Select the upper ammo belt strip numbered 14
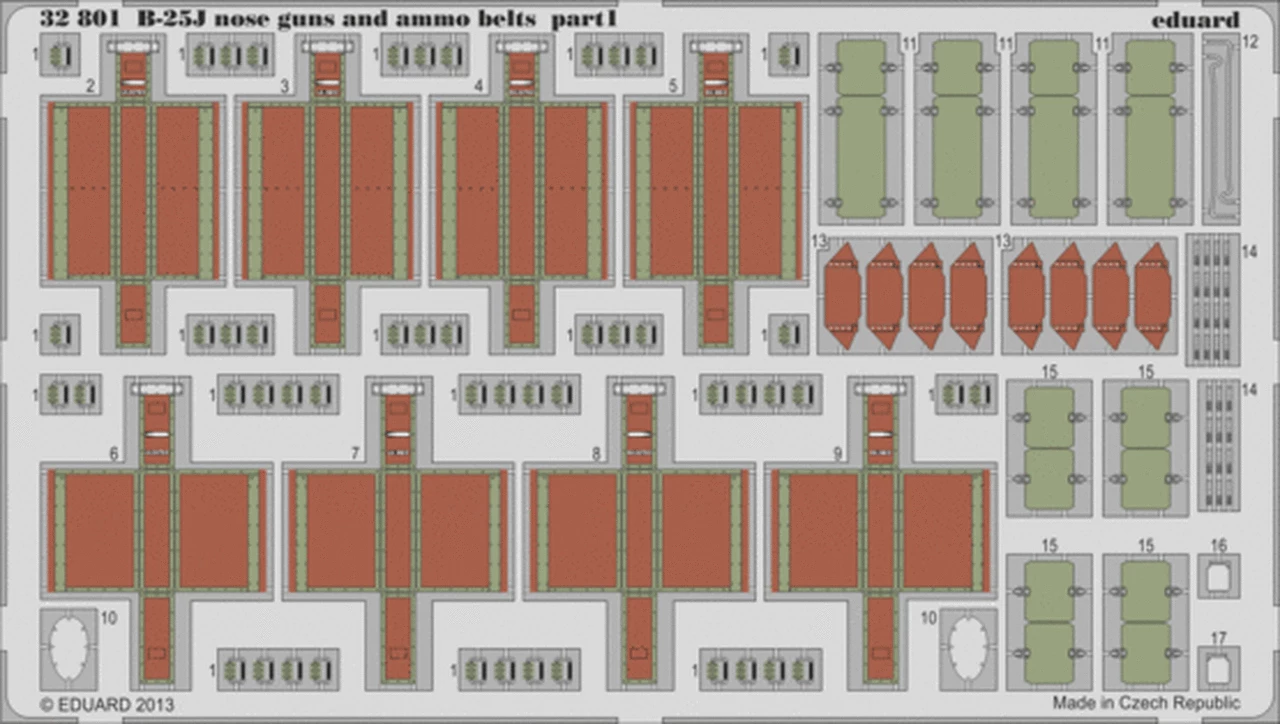Viewport: 1280px width, 724px height. [1211, 300]
